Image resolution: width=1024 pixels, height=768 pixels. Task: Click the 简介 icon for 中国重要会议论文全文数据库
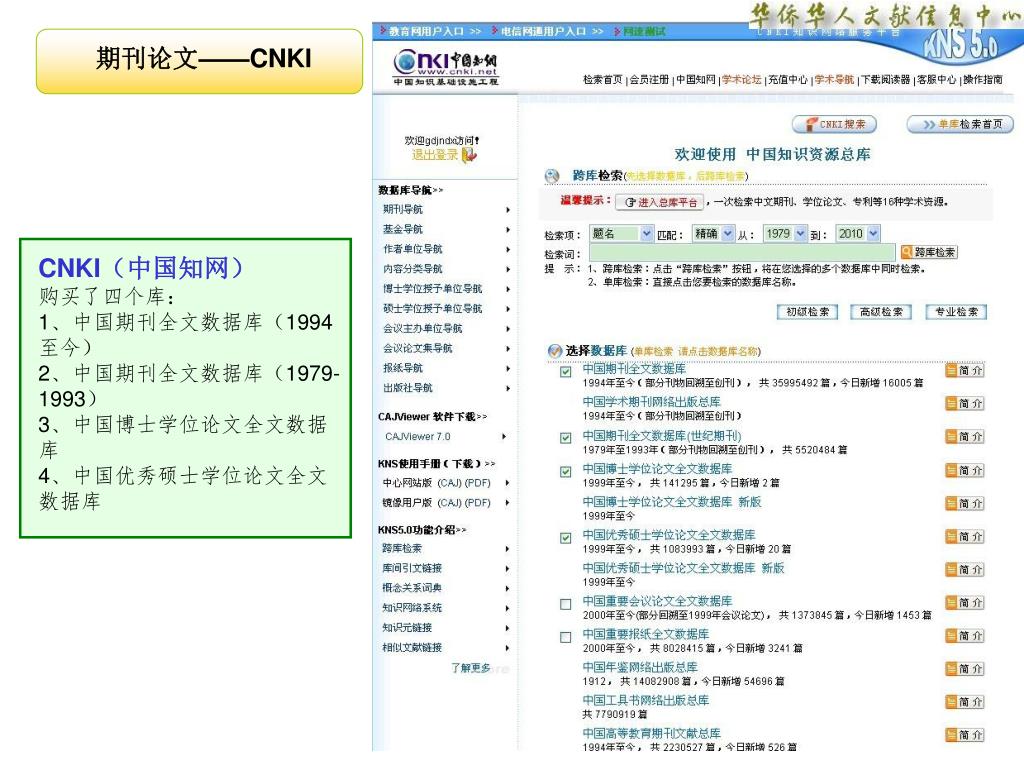tap(965, 603)
